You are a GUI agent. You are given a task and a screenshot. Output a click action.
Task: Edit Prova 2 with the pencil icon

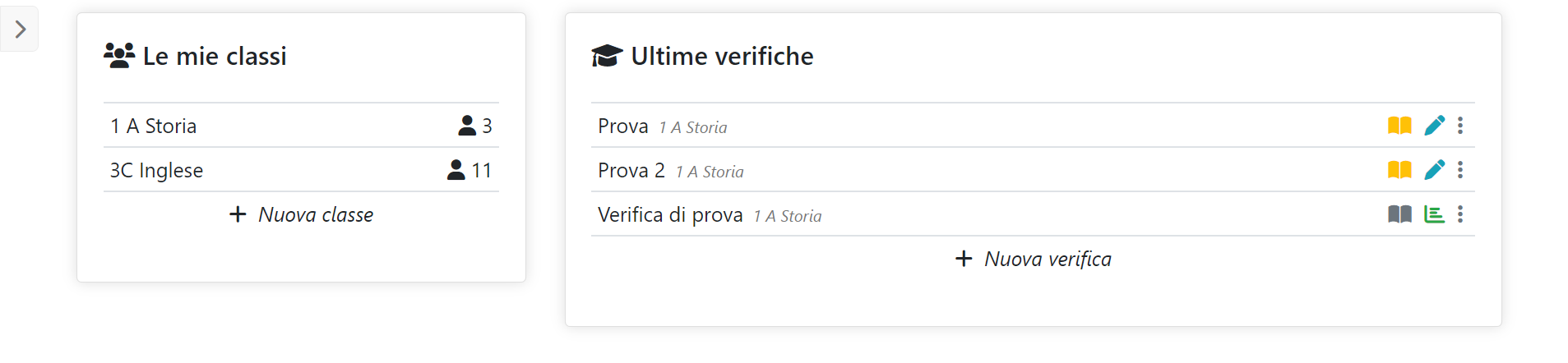point(1435,170)
